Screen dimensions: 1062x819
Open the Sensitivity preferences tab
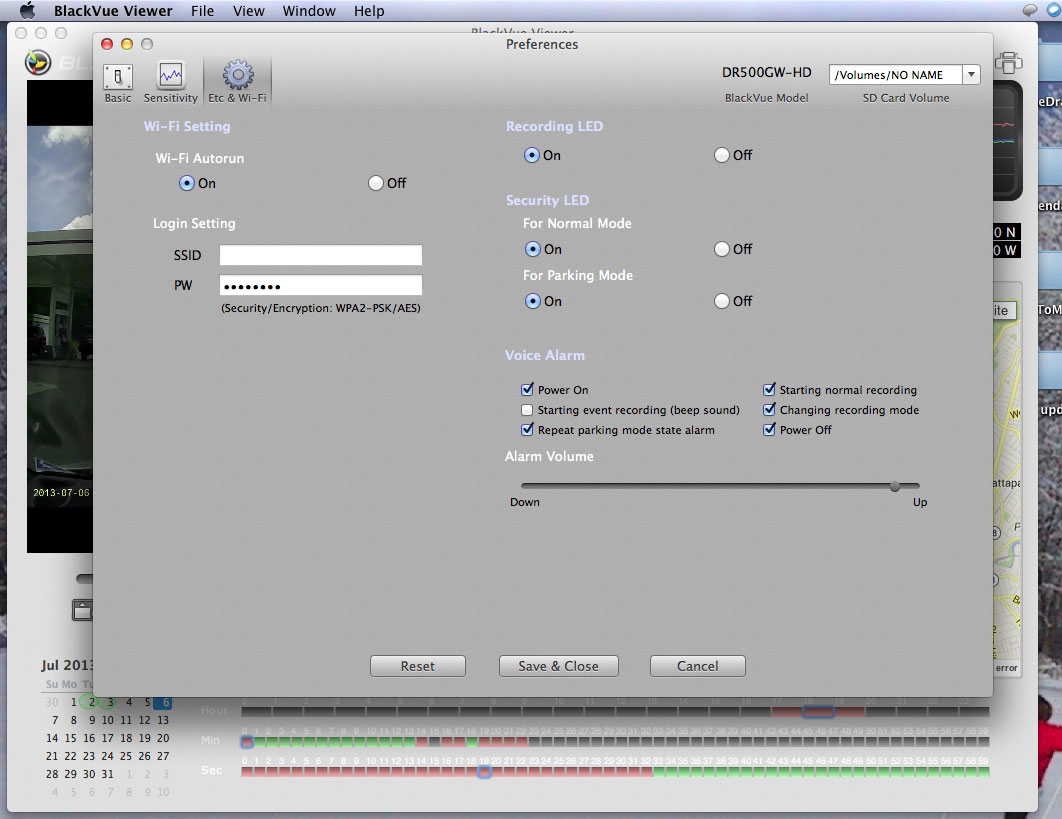171,83
